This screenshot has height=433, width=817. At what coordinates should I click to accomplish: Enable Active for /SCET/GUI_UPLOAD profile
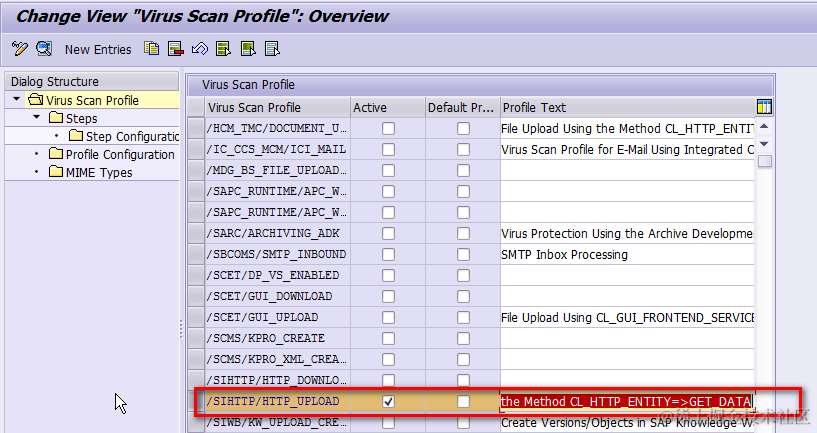pyautogui.click(x=388, y=317)
